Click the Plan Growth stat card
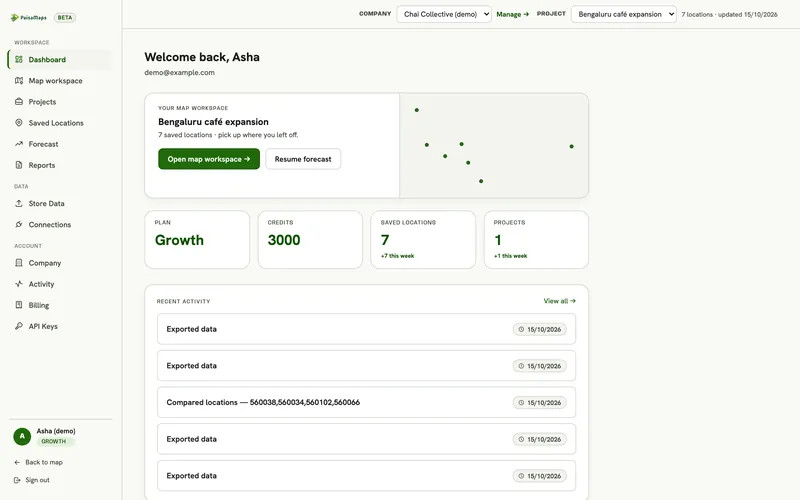The height and width of the screenshot is (500, 800). click(197, 240)
